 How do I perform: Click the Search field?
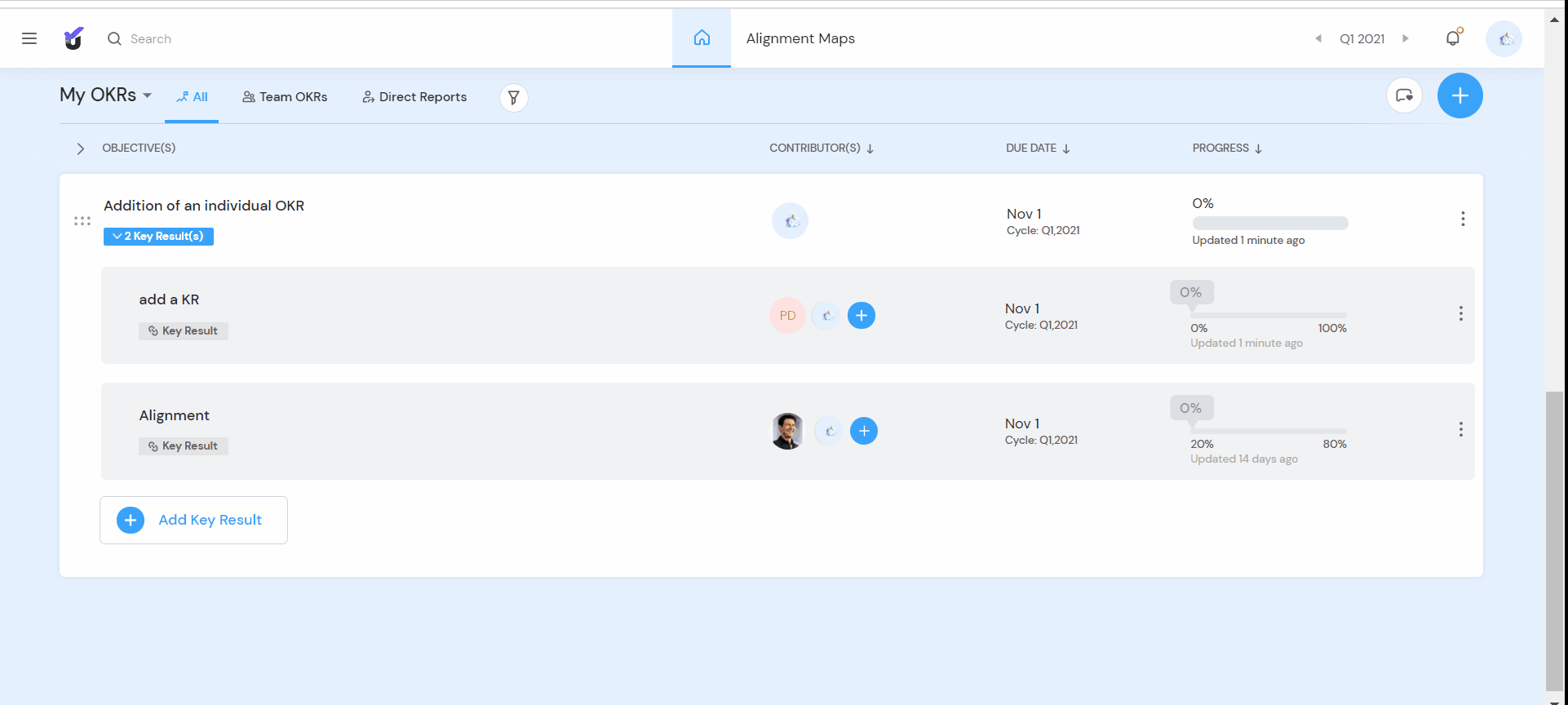click(151, 38)
